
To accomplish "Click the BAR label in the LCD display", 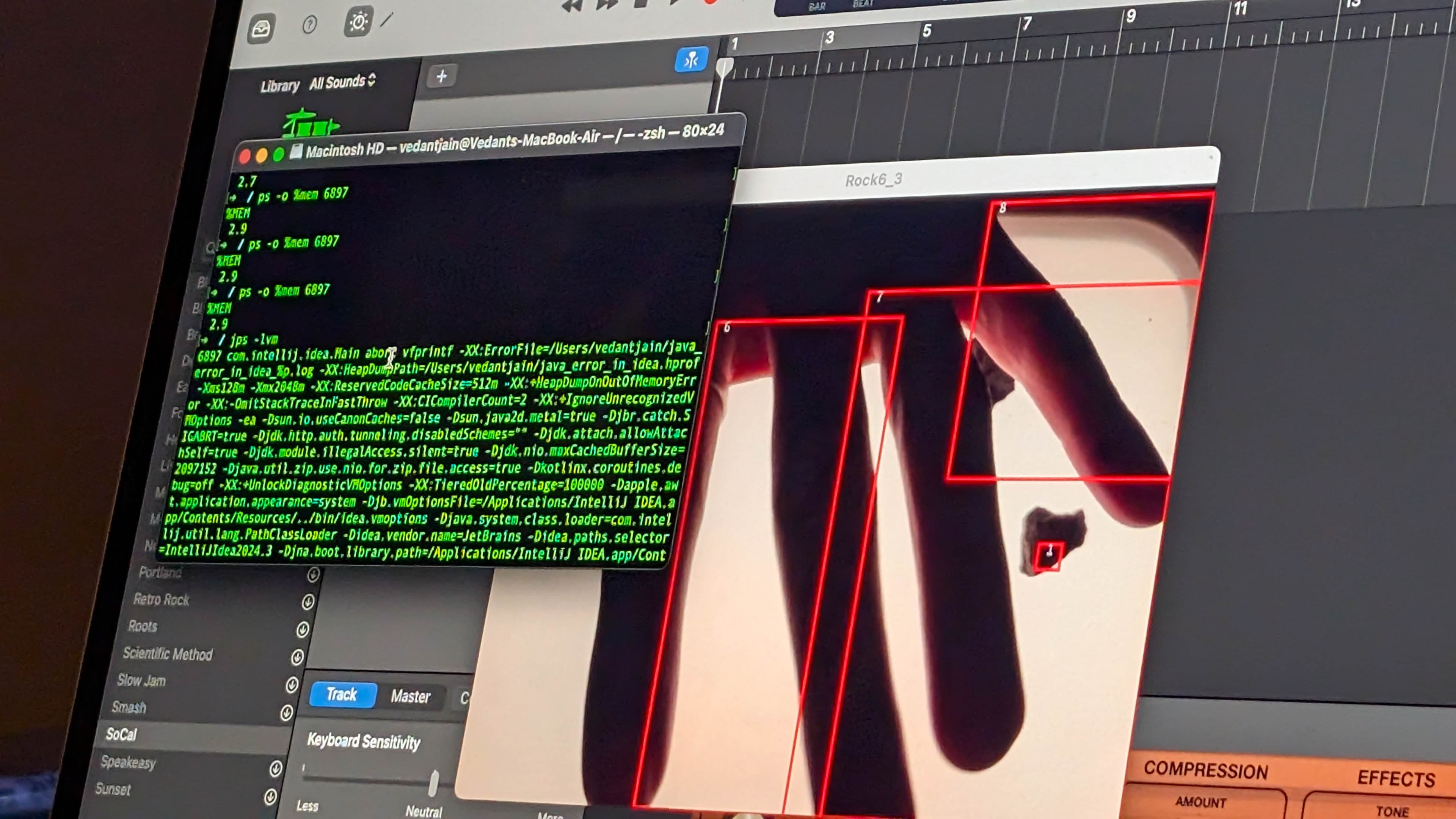I will (x=817, y=7).
